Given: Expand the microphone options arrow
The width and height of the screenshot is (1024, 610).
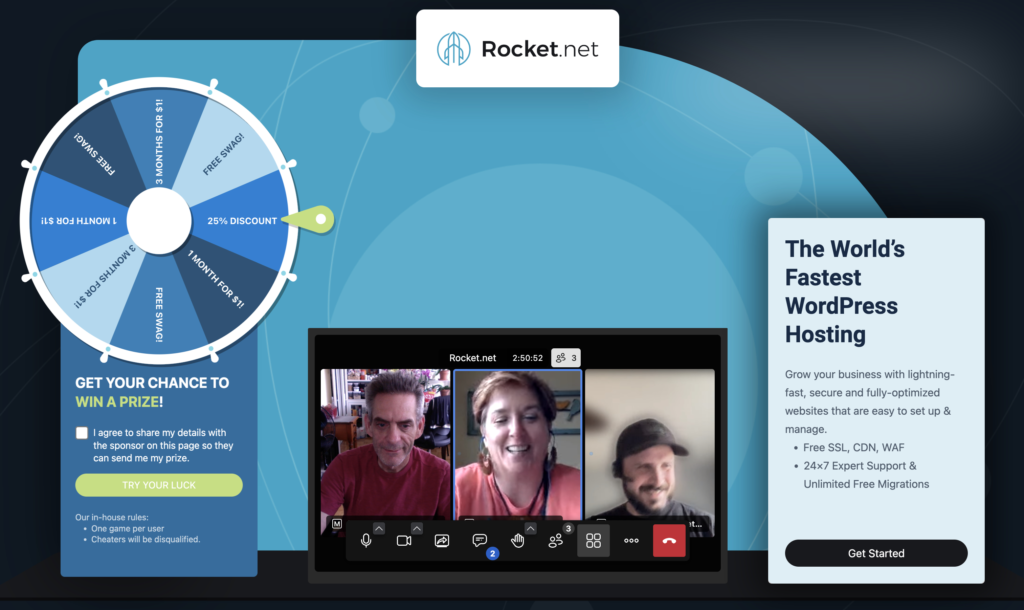Looking at the screenshot, I should pos(379,528).
